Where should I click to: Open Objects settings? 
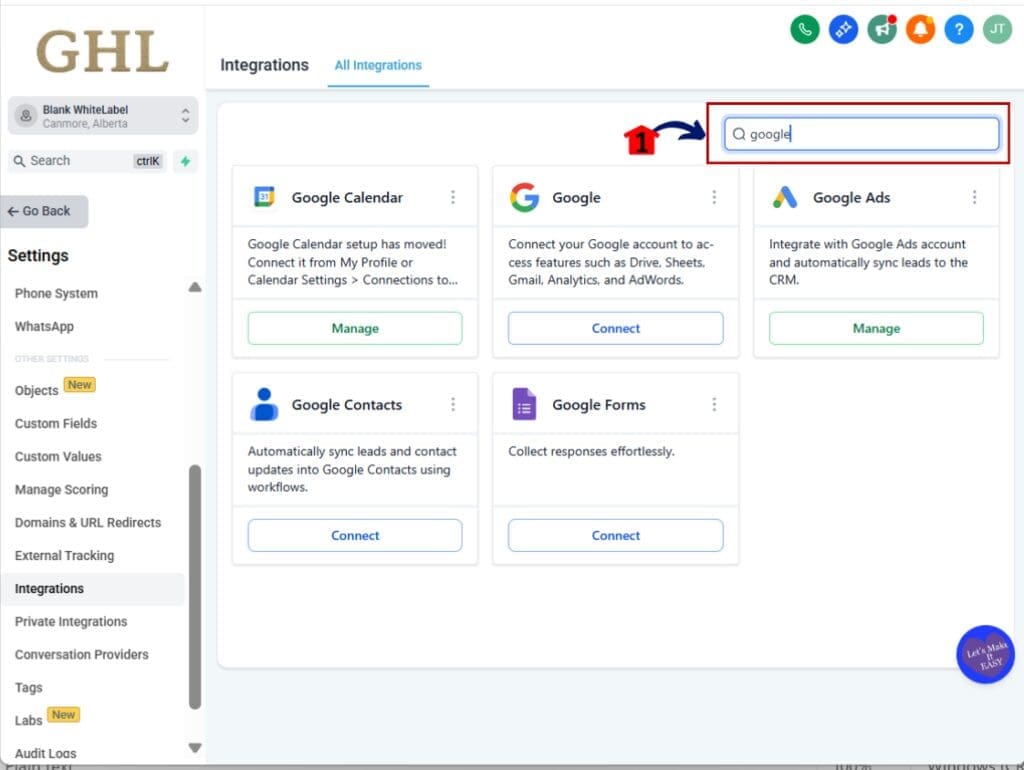point(37,390)
